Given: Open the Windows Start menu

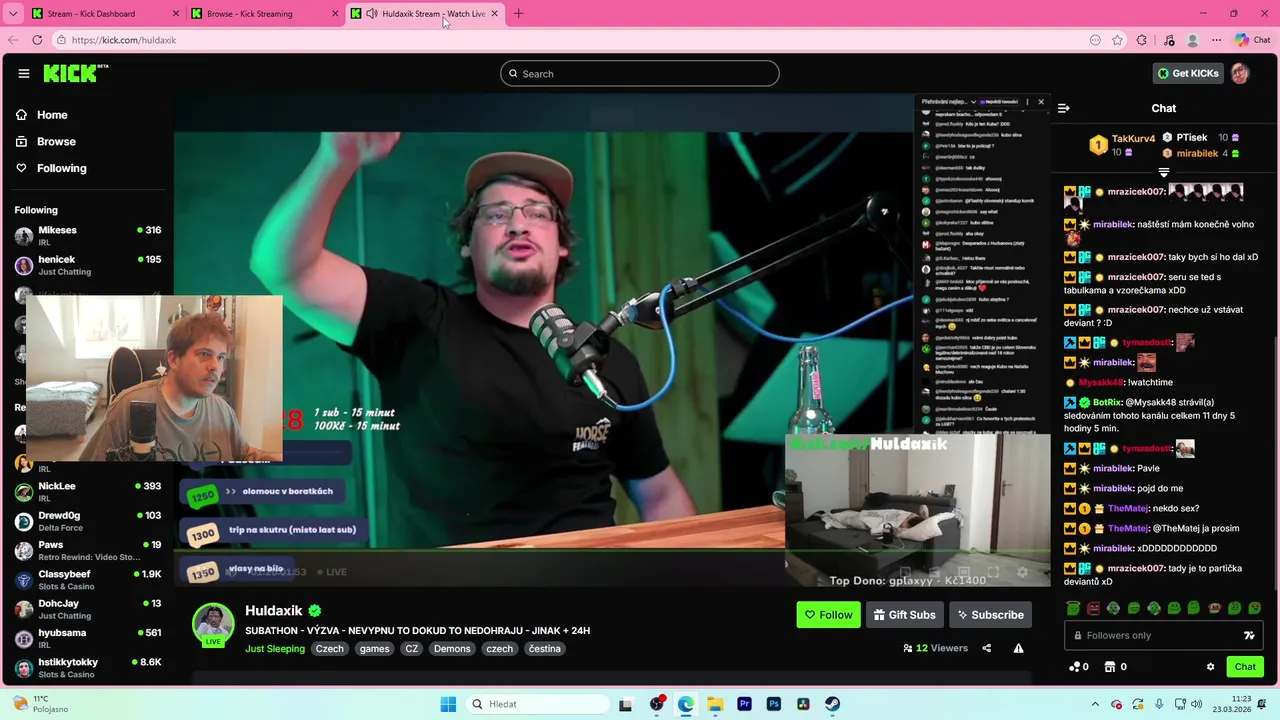Looking at the screenshot, I should tap(448, 704).
